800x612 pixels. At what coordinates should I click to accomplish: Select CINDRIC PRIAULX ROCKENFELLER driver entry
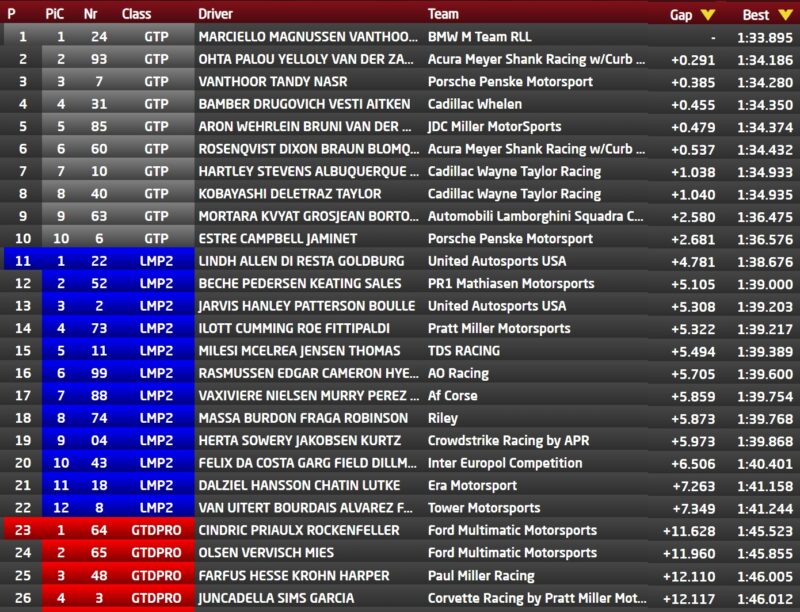pos(299,530)
